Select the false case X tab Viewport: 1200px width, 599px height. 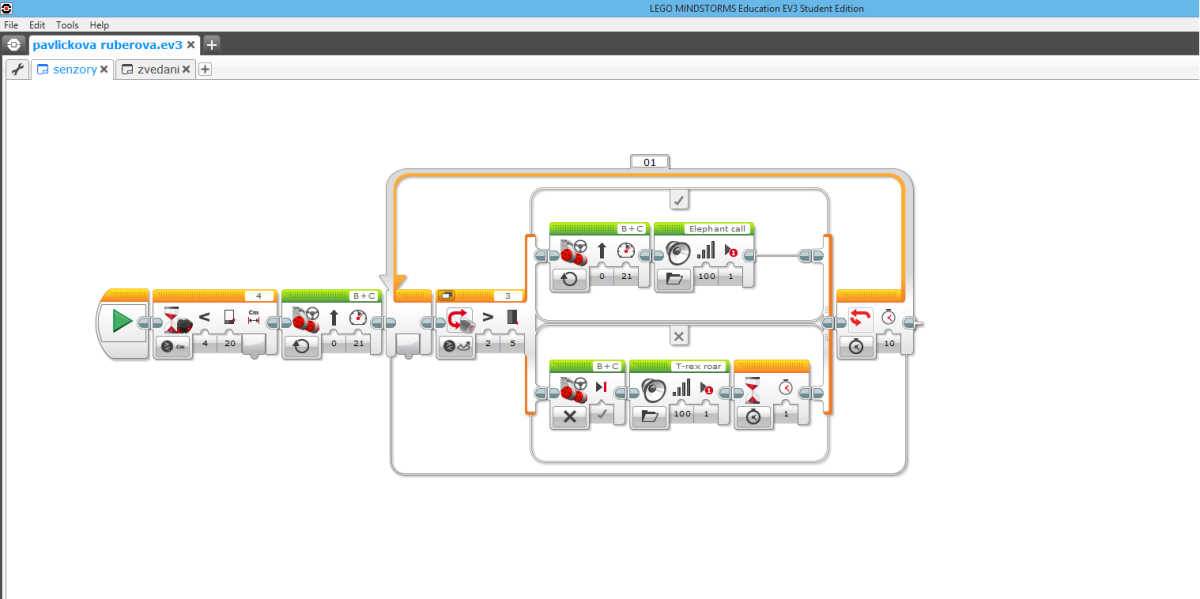point(679,336)
